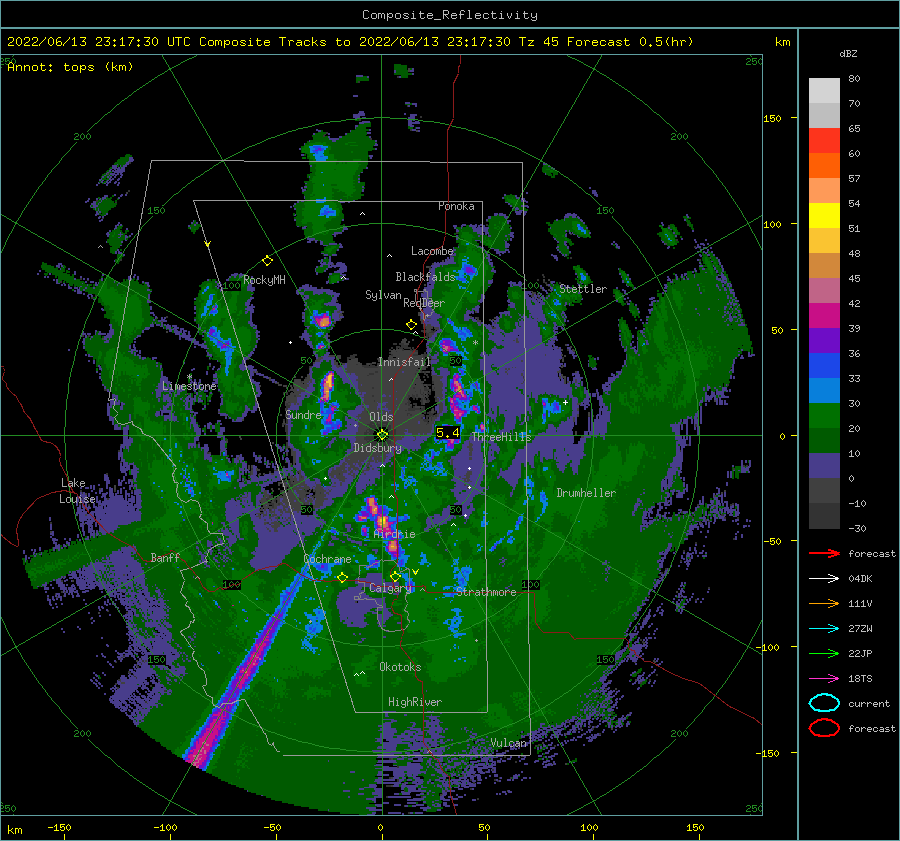This screenshot has height=841, width=900.
Task: Click the cyan current ellipse legend icon
Action: coord(824,703)
